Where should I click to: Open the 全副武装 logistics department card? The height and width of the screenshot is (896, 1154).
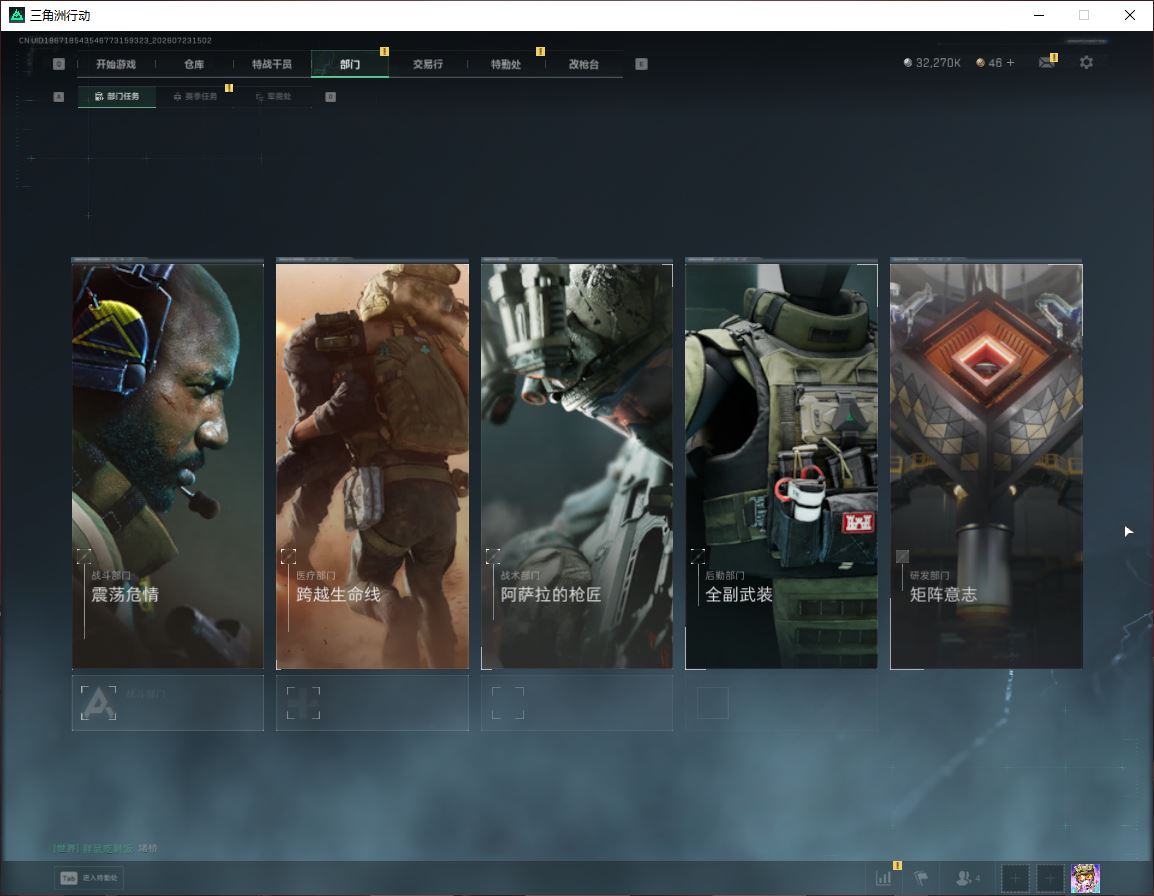coord(782,464)
